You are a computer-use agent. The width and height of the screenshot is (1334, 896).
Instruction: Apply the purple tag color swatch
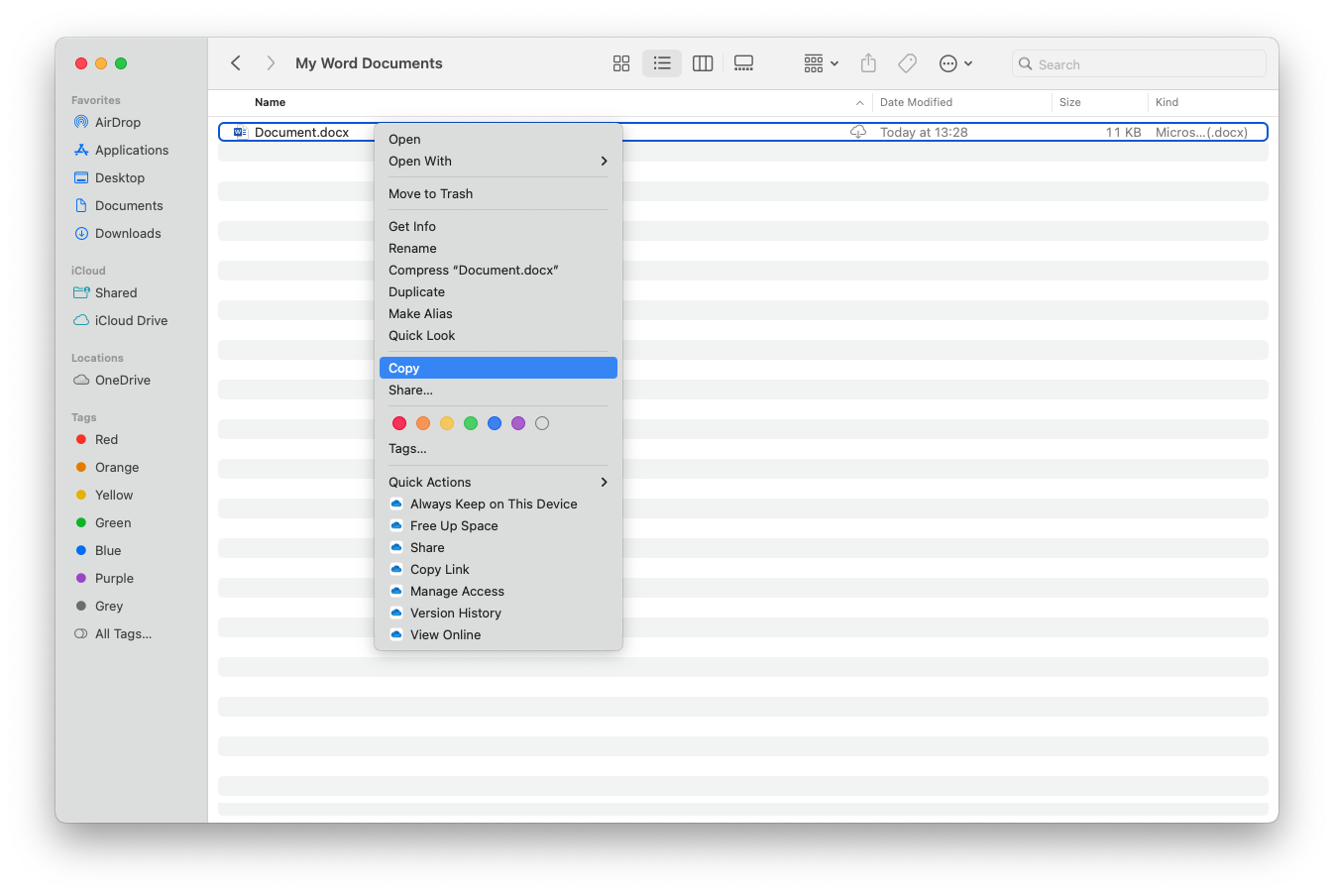518,423
